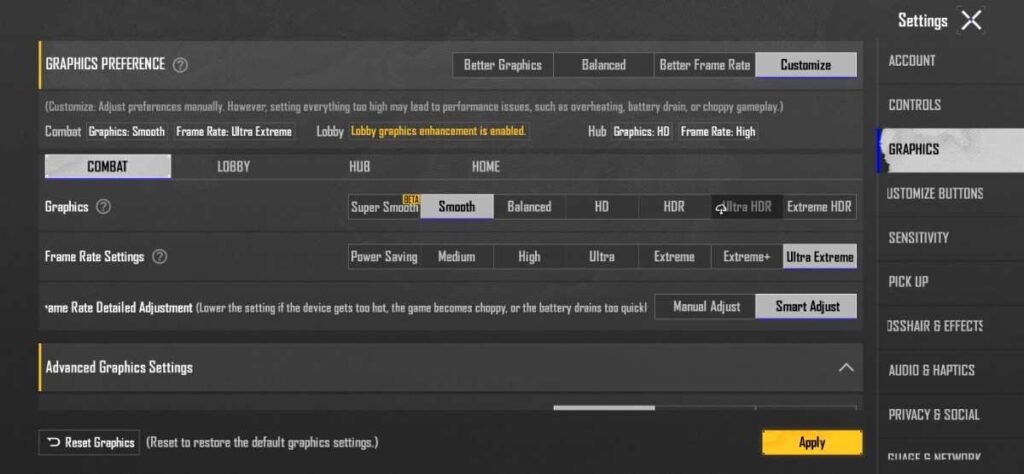Image resolution: width=1024 pixels, height=474 pixels.
Task: Open the PICK UP settings category
Action: (951, 282)
